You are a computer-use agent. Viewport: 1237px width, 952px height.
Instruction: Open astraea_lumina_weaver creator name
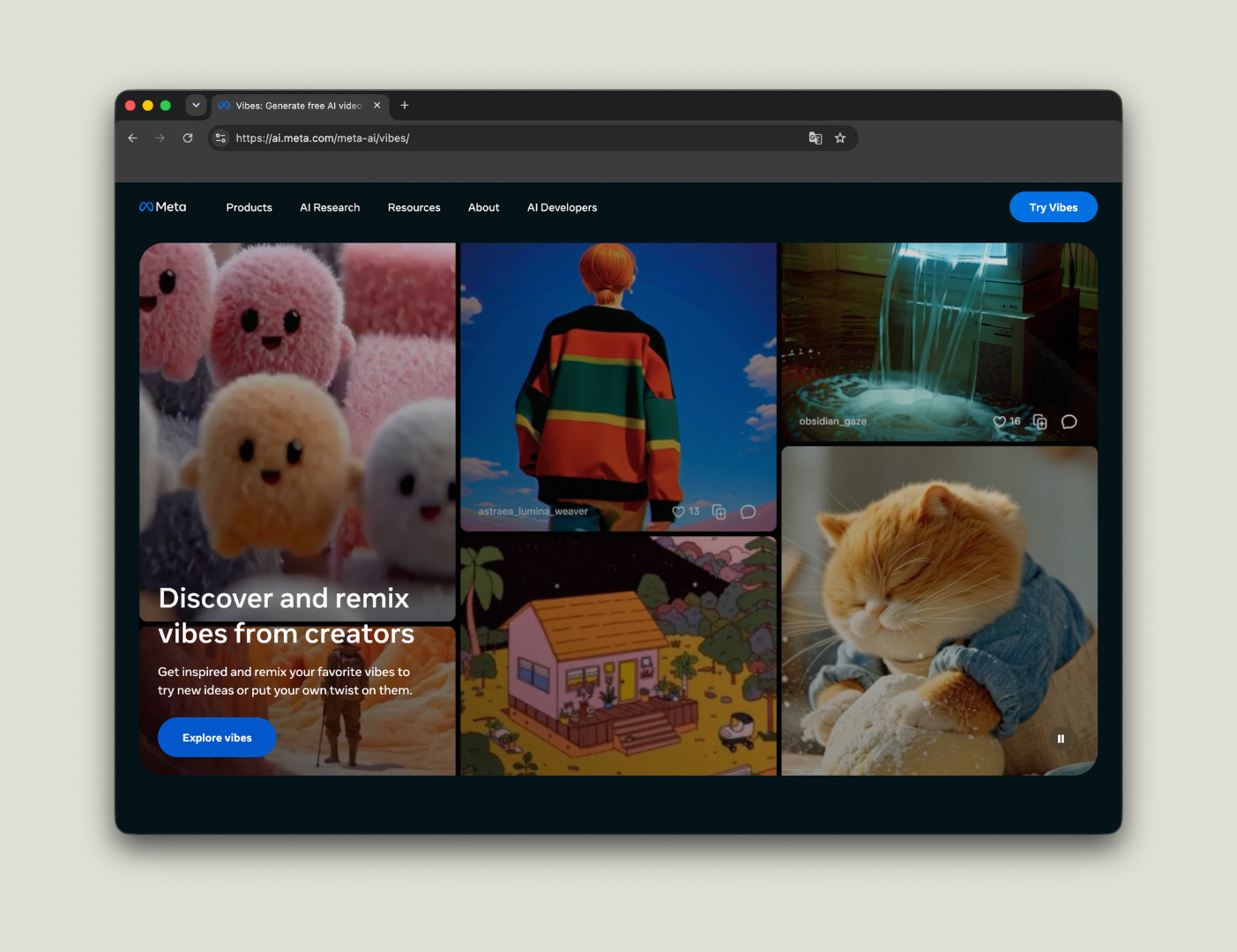[x=533, y=511]
